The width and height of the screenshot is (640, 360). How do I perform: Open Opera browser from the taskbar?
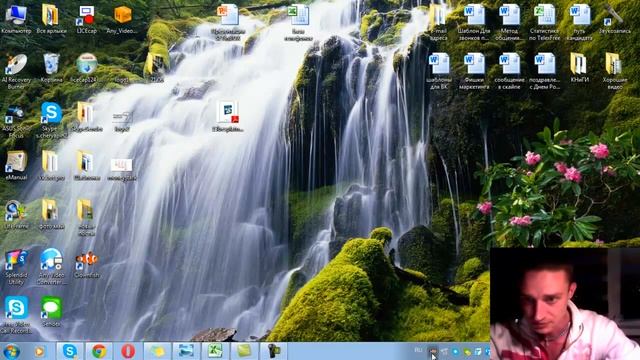128,351
